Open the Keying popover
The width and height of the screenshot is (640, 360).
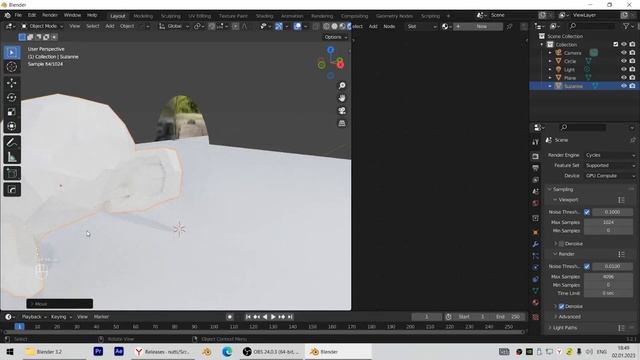click(x=61, y=317)
